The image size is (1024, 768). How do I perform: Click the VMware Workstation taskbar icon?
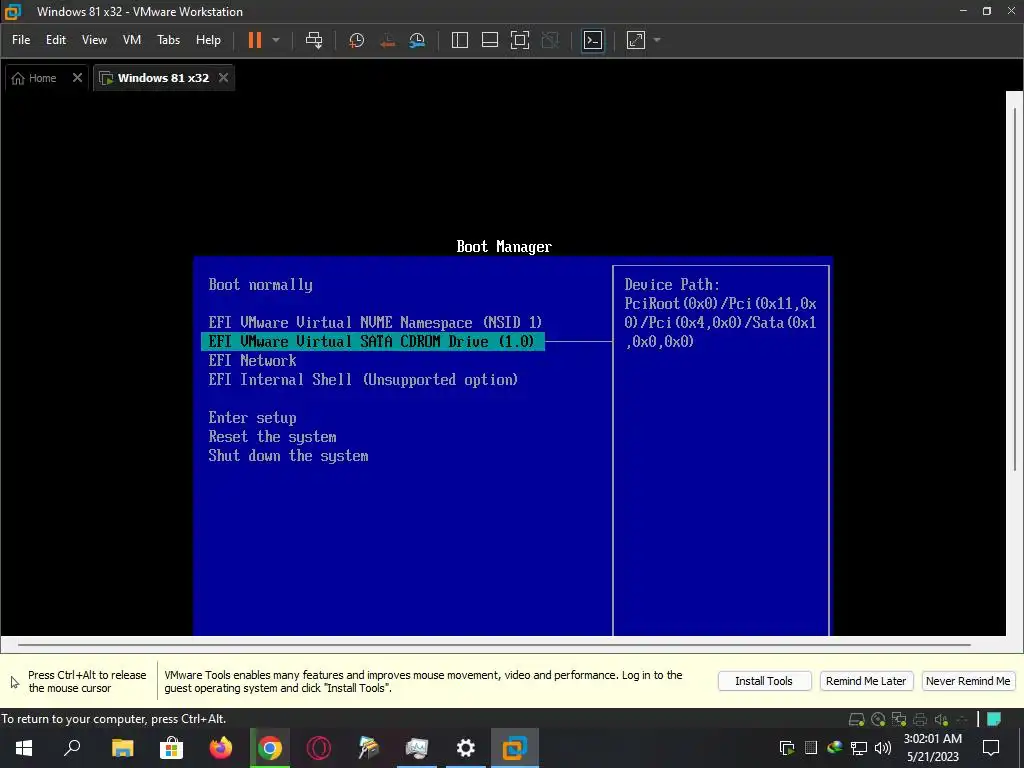(515, 748)
